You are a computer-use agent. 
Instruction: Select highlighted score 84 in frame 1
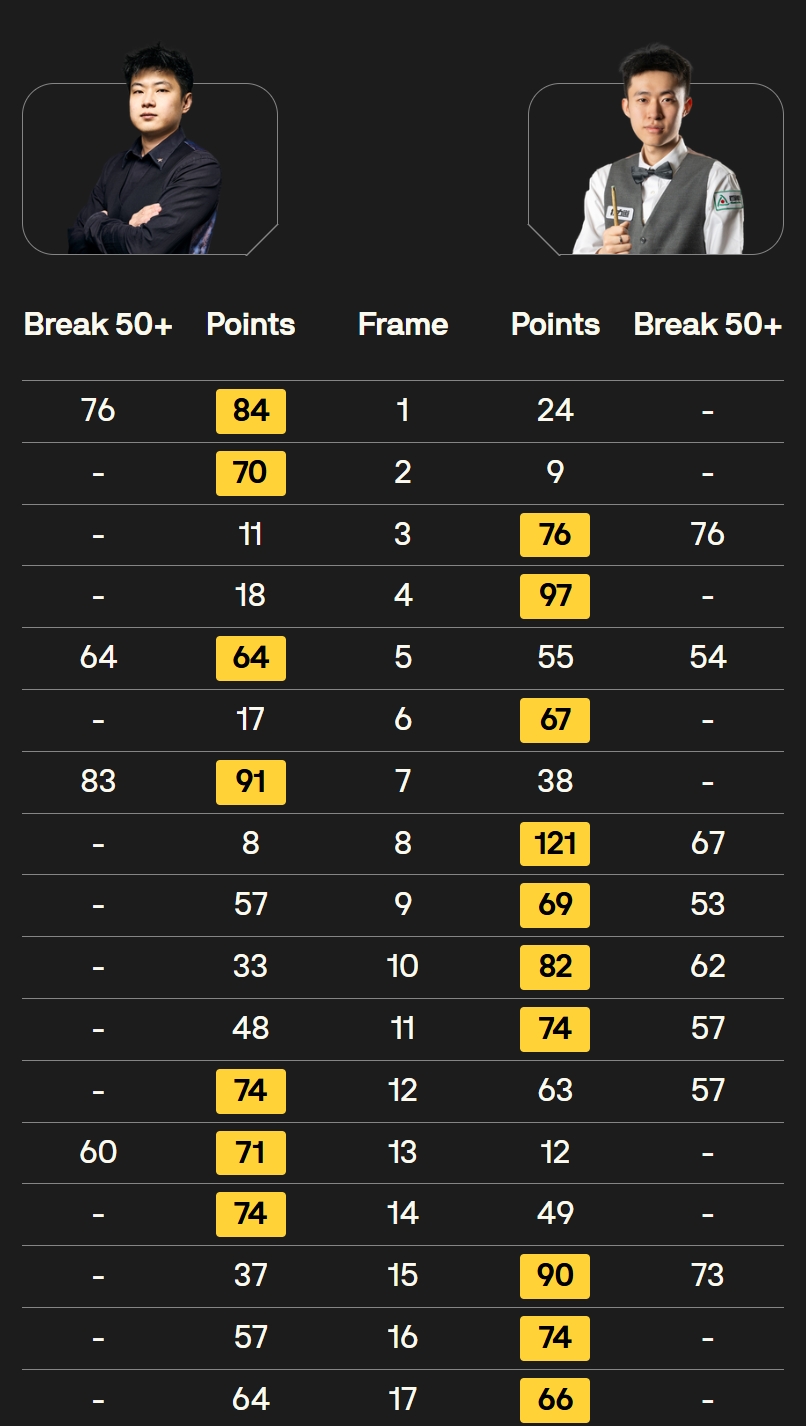pos(251,411)
